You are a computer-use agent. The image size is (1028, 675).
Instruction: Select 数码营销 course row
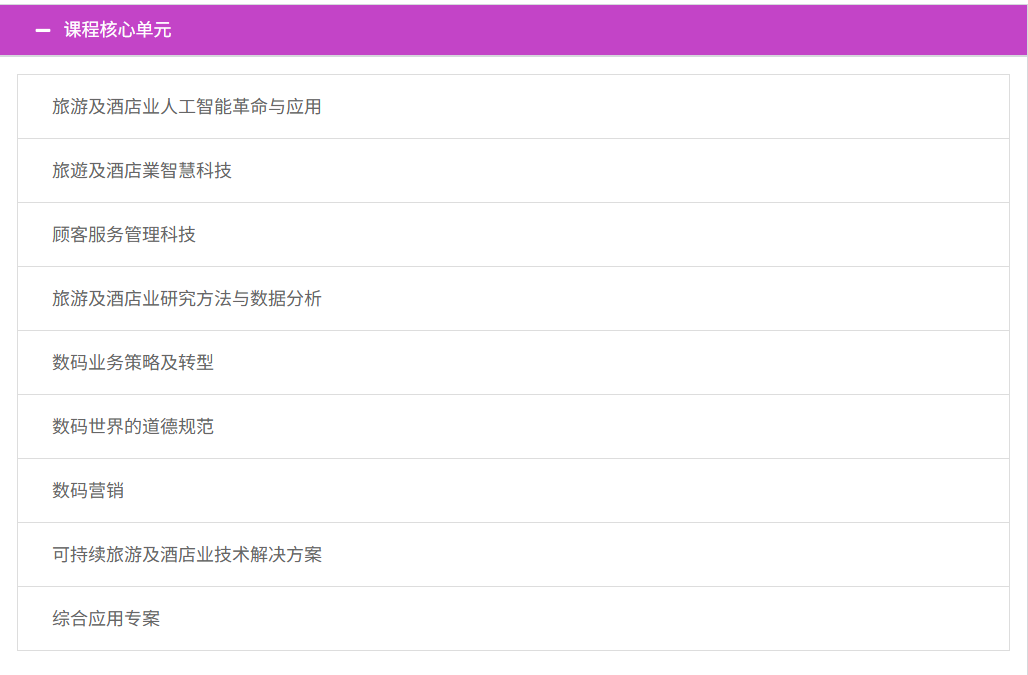pos(513,491)
